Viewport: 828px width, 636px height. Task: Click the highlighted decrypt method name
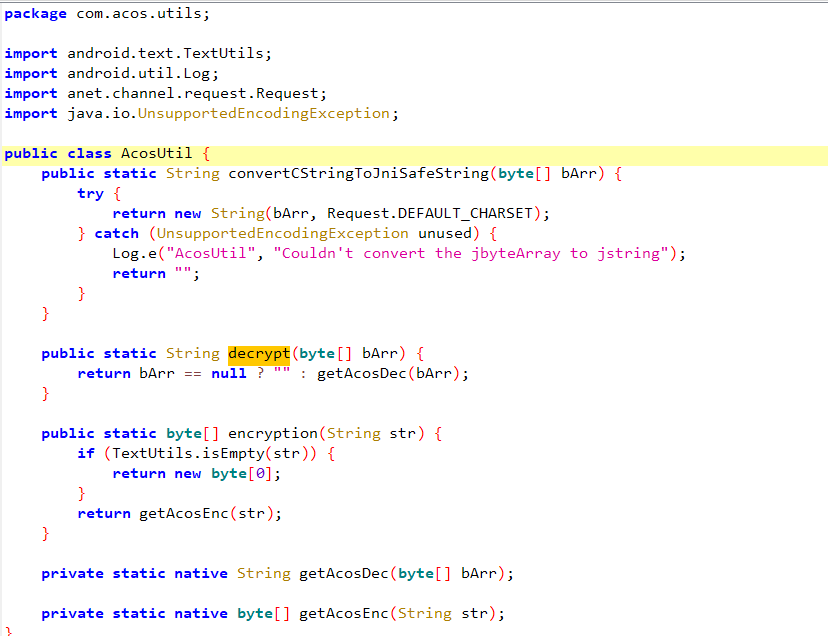258,353
